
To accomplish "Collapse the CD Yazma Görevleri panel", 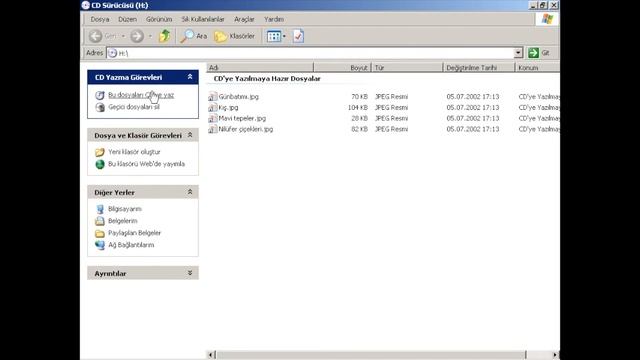I will 190,77.
